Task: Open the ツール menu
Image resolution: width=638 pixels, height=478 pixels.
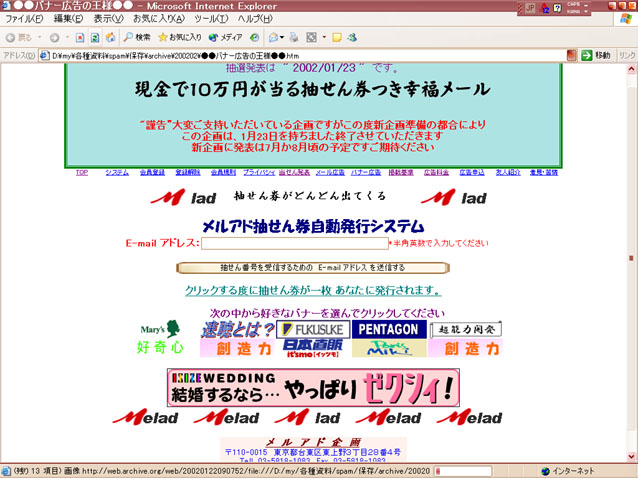Action: (211, 19)
